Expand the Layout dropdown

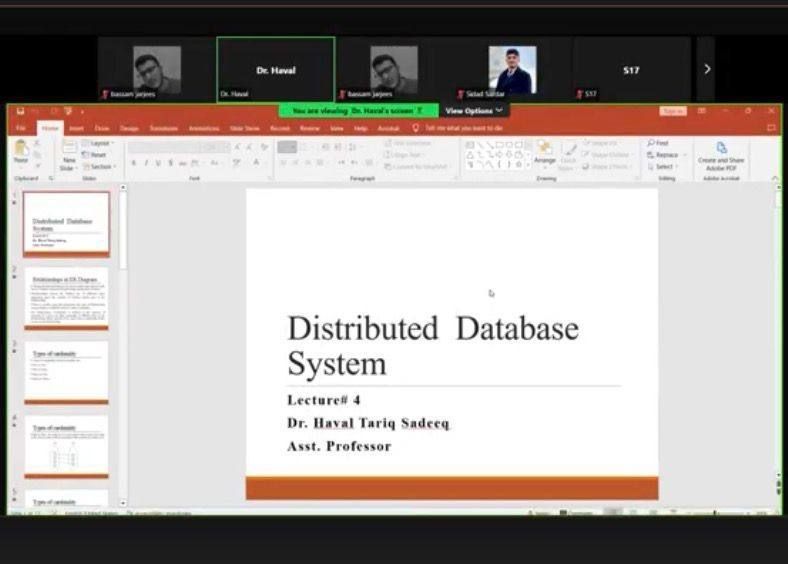pos(100,144)
